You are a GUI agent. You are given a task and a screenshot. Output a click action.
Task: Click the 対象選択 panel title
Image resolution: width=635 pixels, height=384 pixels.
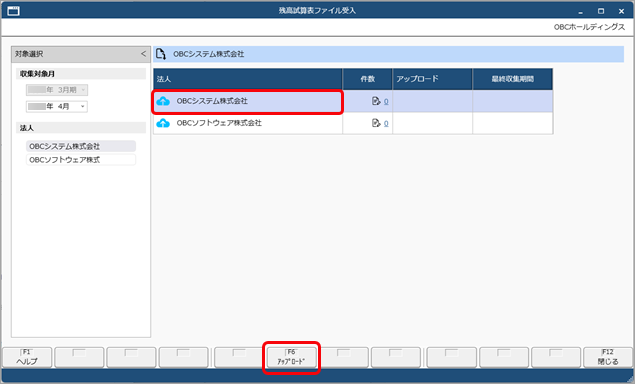tap(29, 54)
